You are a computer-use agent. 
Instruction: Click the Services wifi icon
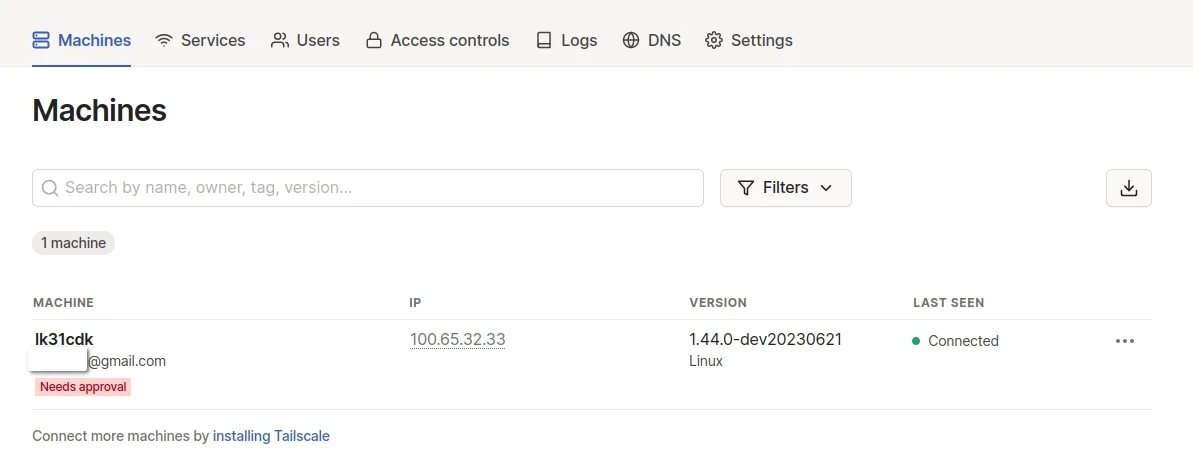coord(164,40)
